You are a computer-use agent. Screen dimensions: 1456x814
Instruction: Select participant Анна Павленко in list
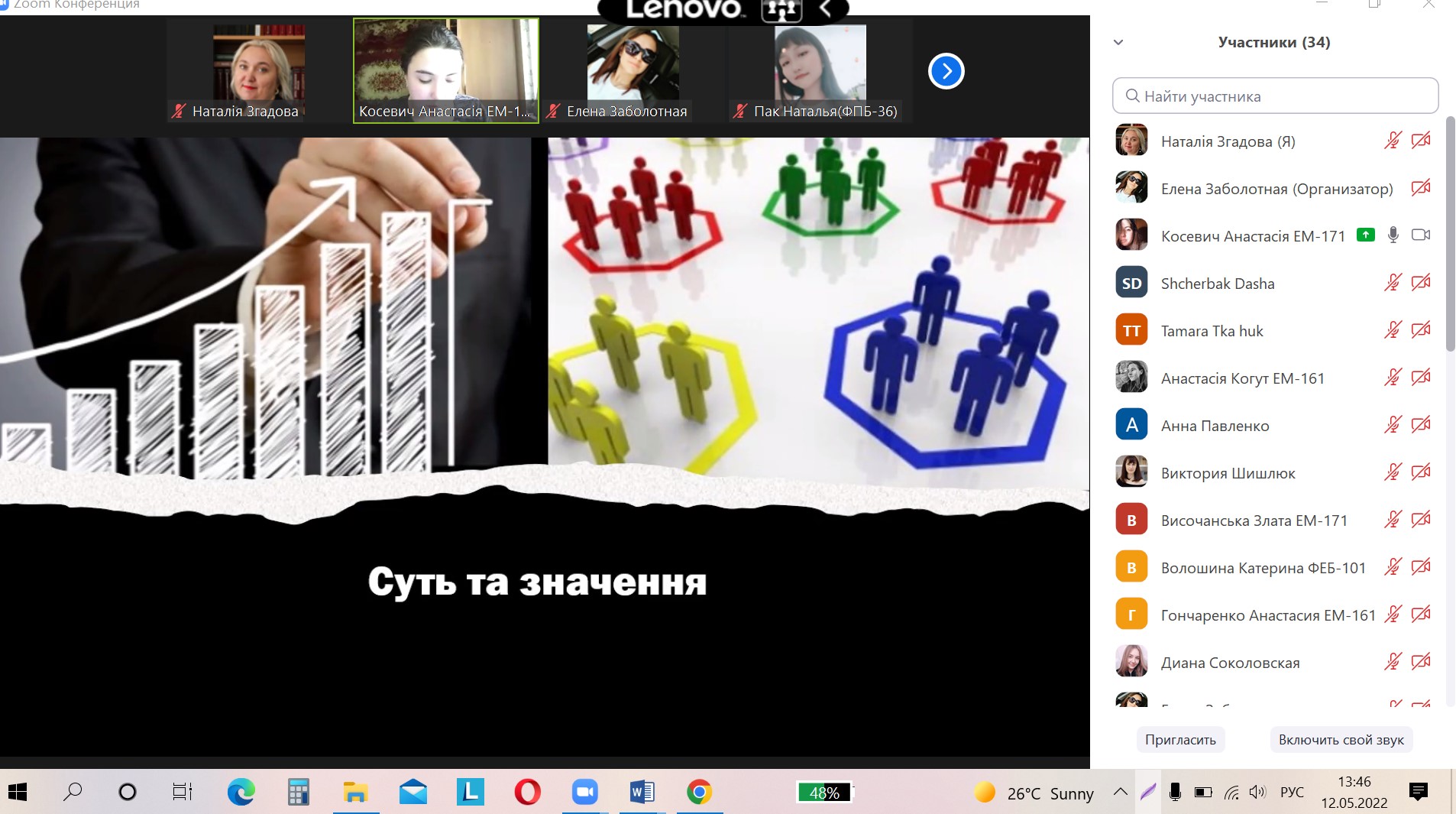(1215, 426)
